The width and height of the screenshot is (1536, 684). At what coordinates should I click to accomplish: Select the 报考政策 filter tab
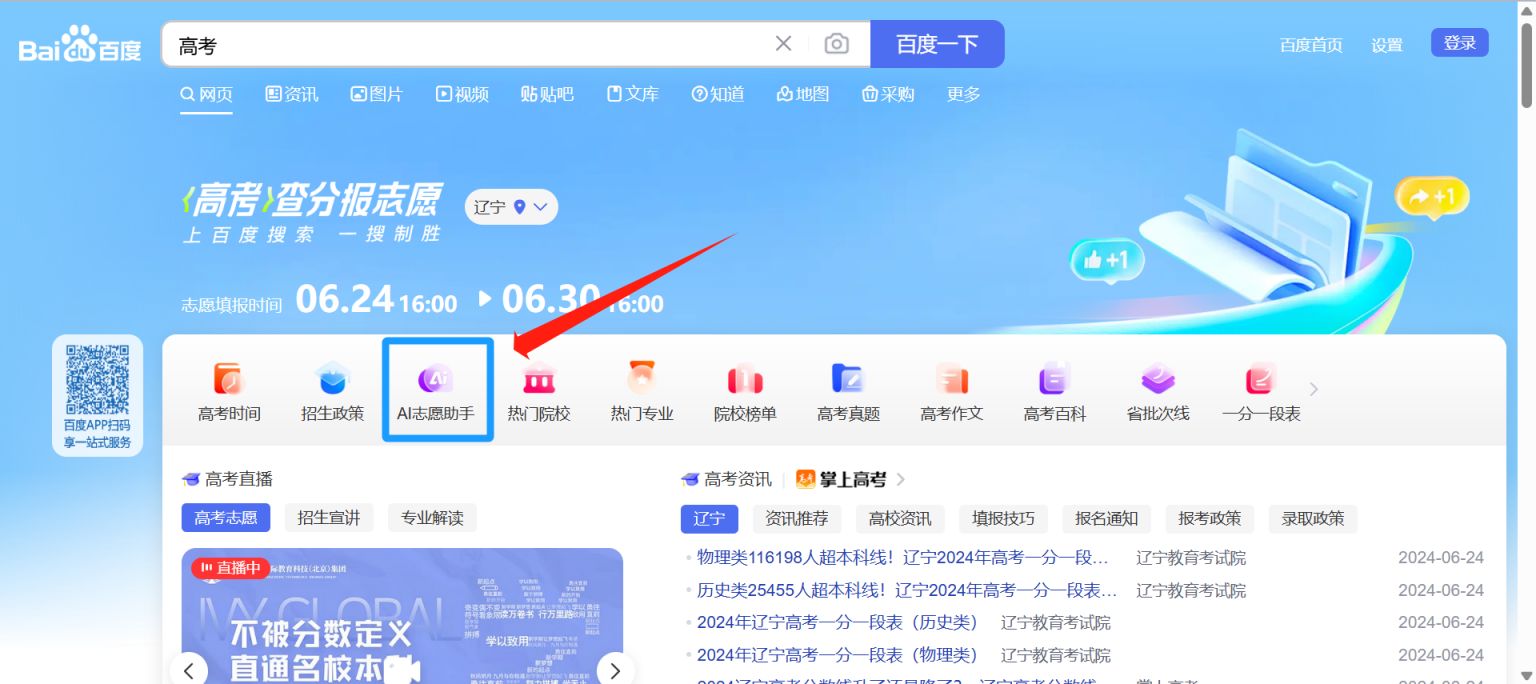1210,518
